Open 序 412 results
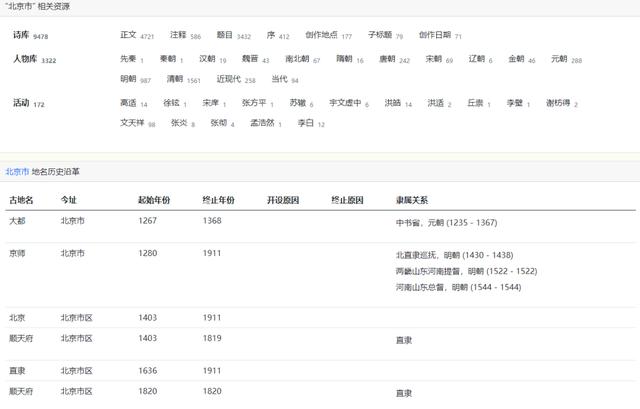This screenshot has width=640, height=409. point(278,35)
